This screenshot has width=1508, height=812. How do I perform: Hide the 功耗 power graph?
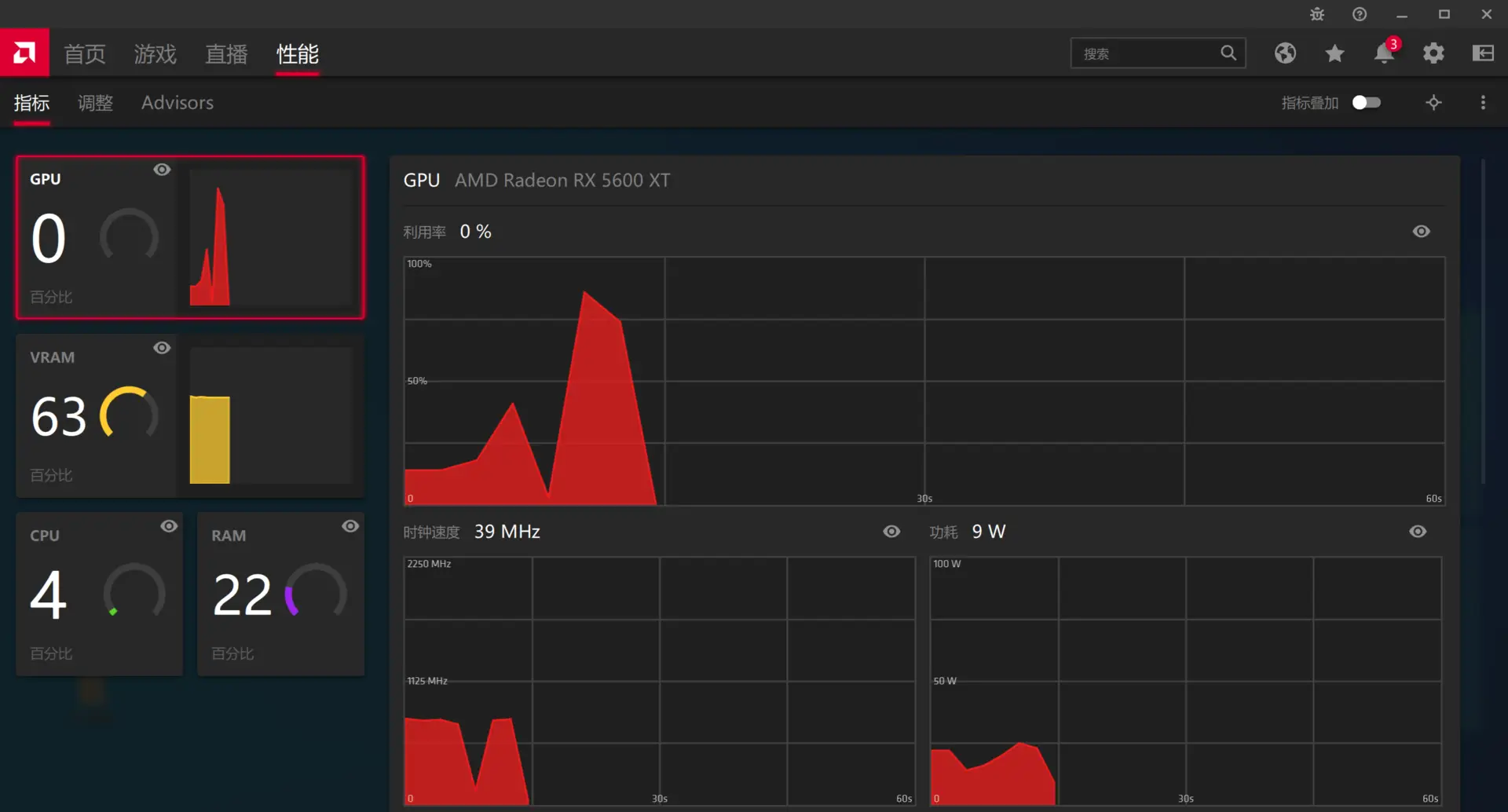[x=1418, y=532]
